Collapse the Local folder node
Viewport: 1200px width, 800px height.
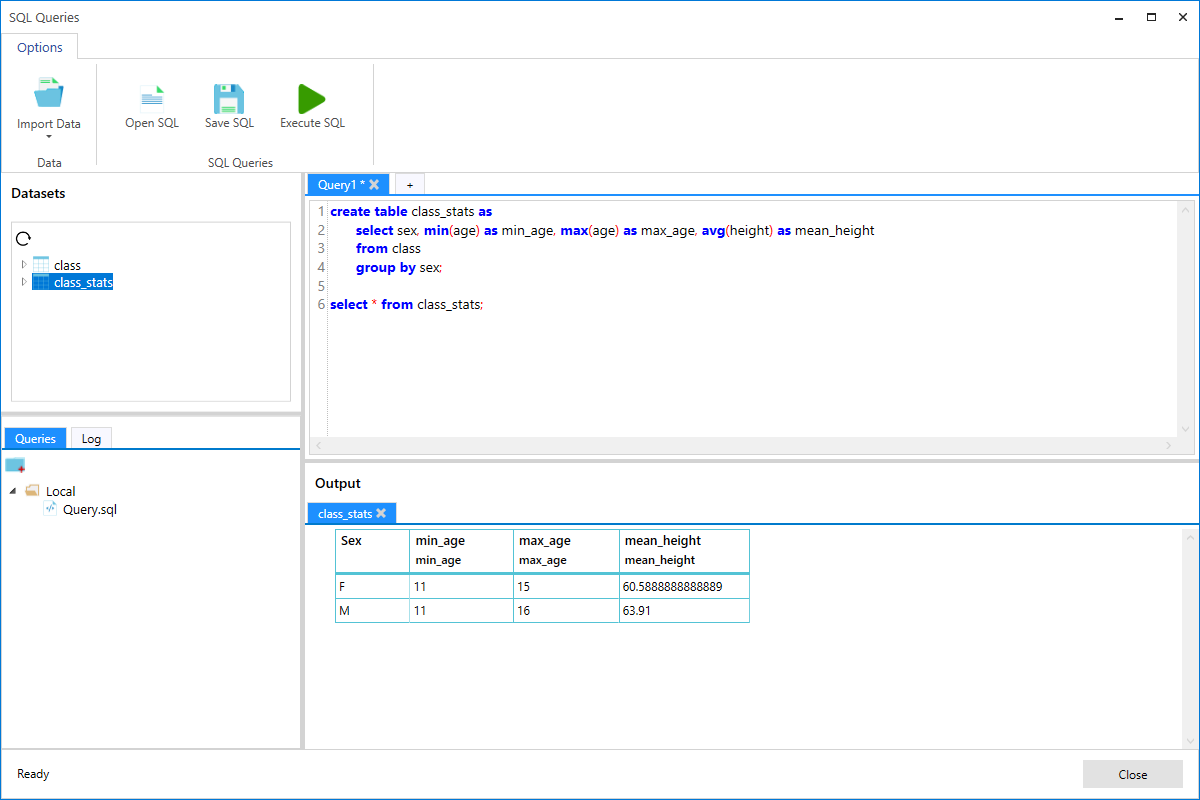[x=13, y=491]
